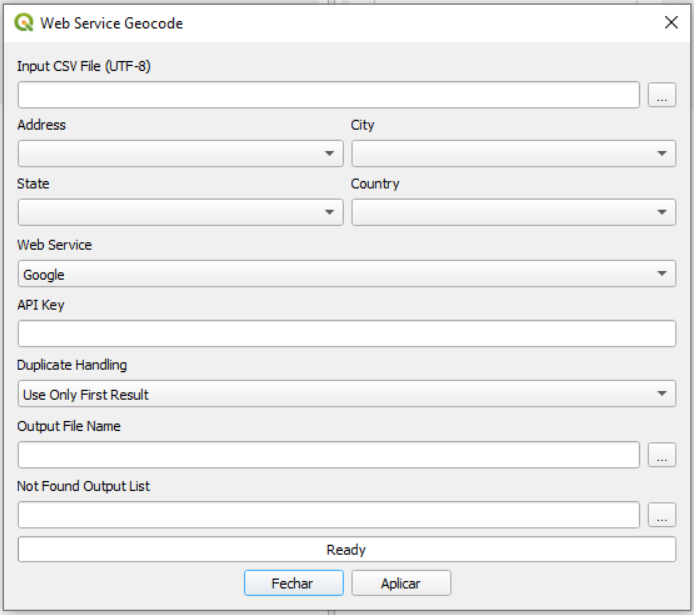Click the Not Found Output List field
Image resolution: width=694 pixels, height=615 pixels.
coord(328,515)
